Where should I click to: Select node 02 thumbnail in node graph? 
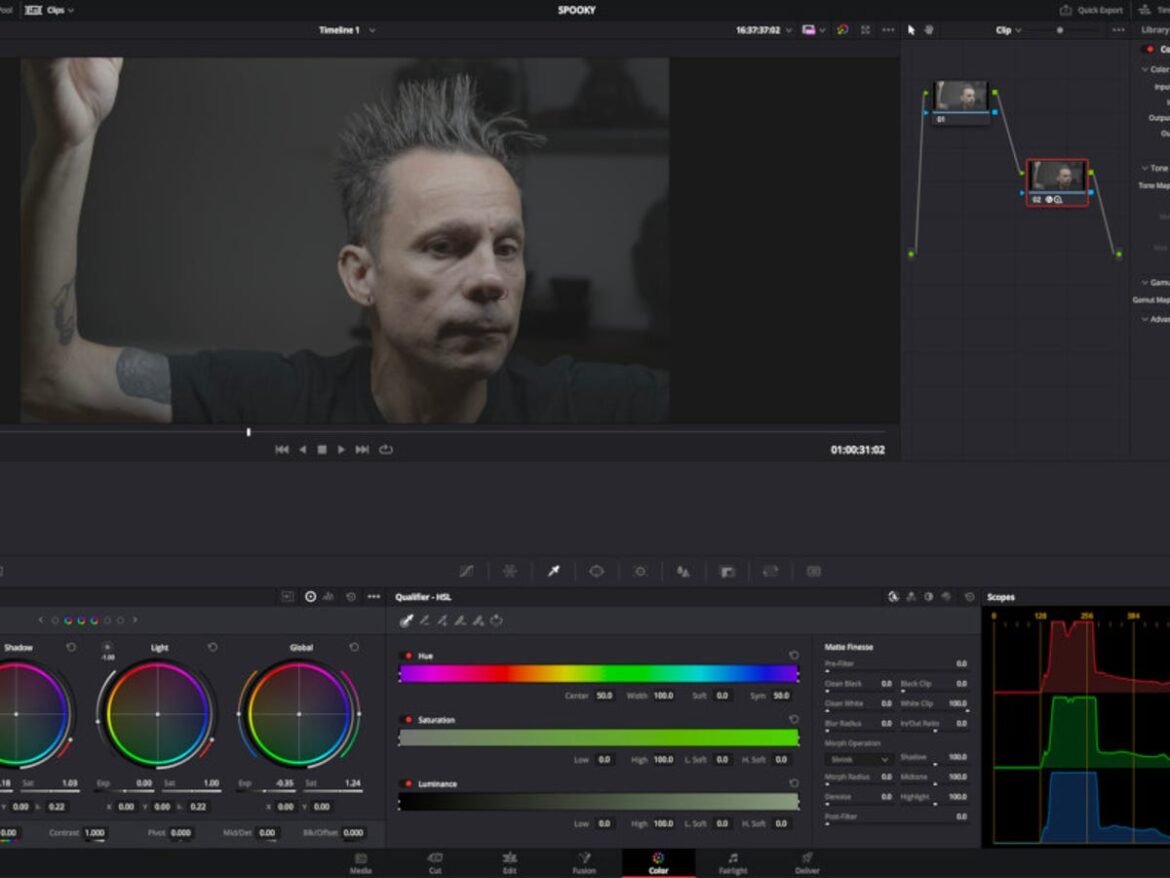pyautogui.click(x=1057, y=176)
